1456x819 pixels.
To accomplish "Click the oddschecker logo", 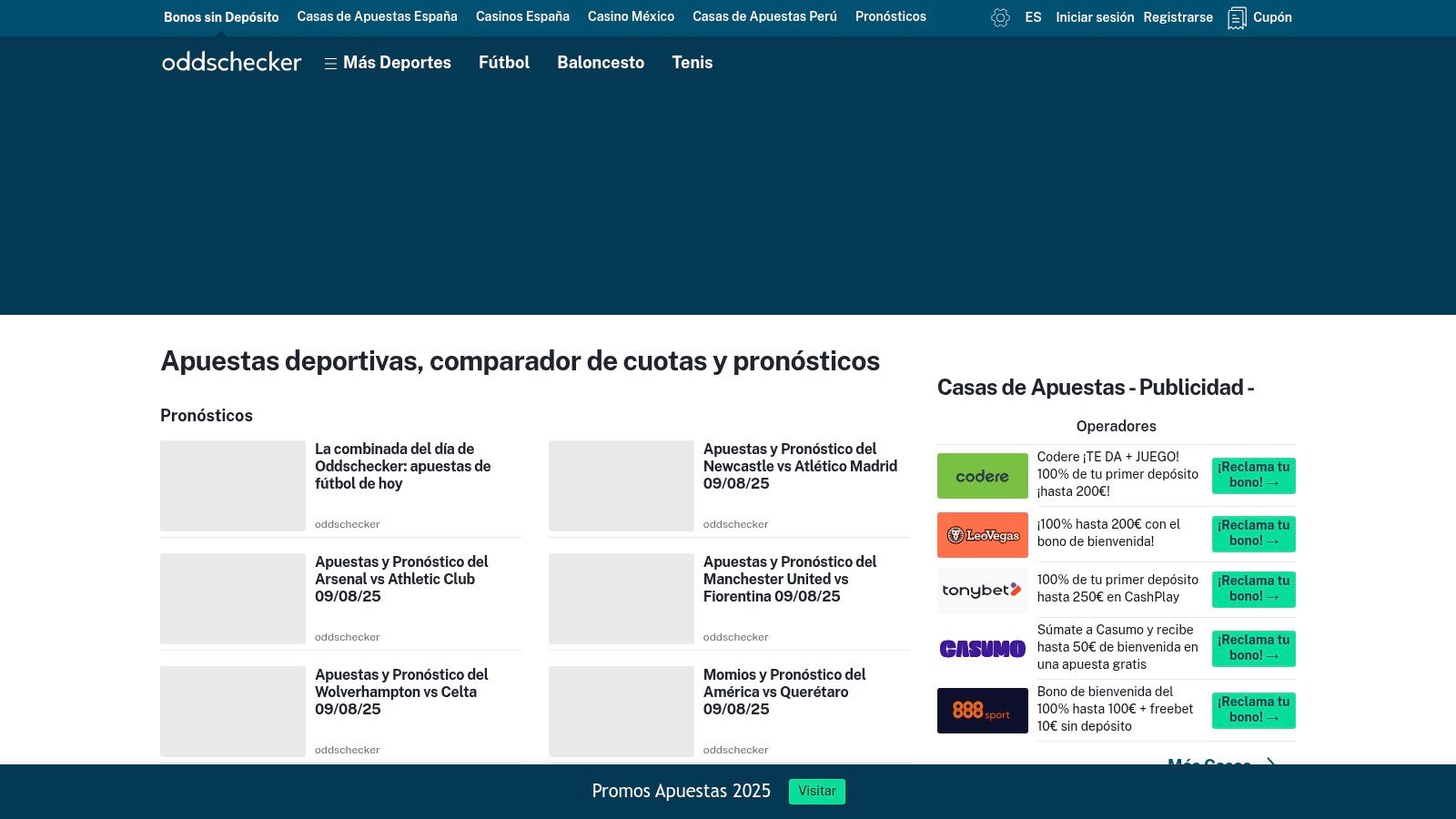I will click(231, 62).
